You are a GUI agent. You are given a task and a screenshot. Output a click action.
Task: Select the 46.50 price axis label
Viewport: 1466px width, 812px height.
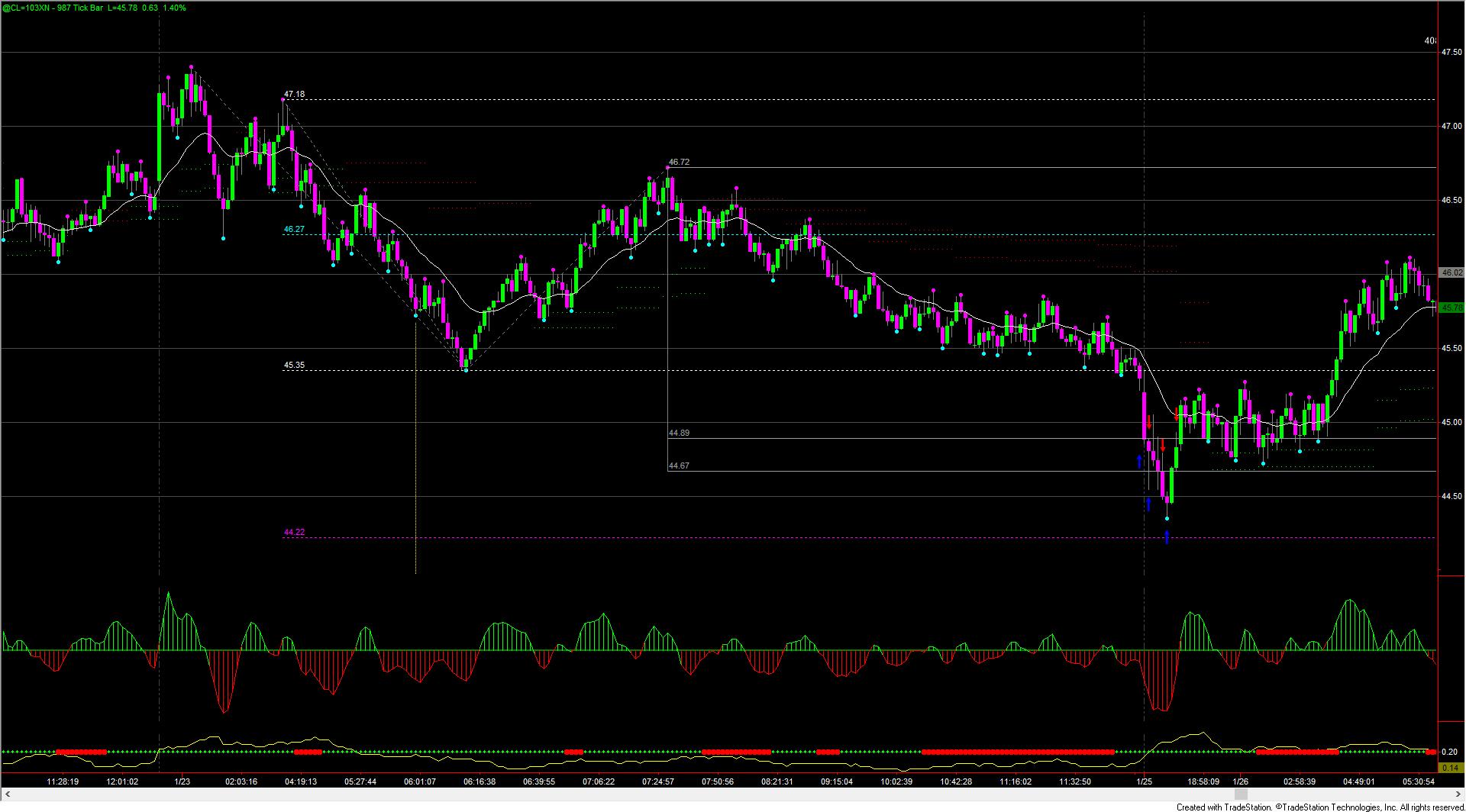click(x=1451, y=200)
